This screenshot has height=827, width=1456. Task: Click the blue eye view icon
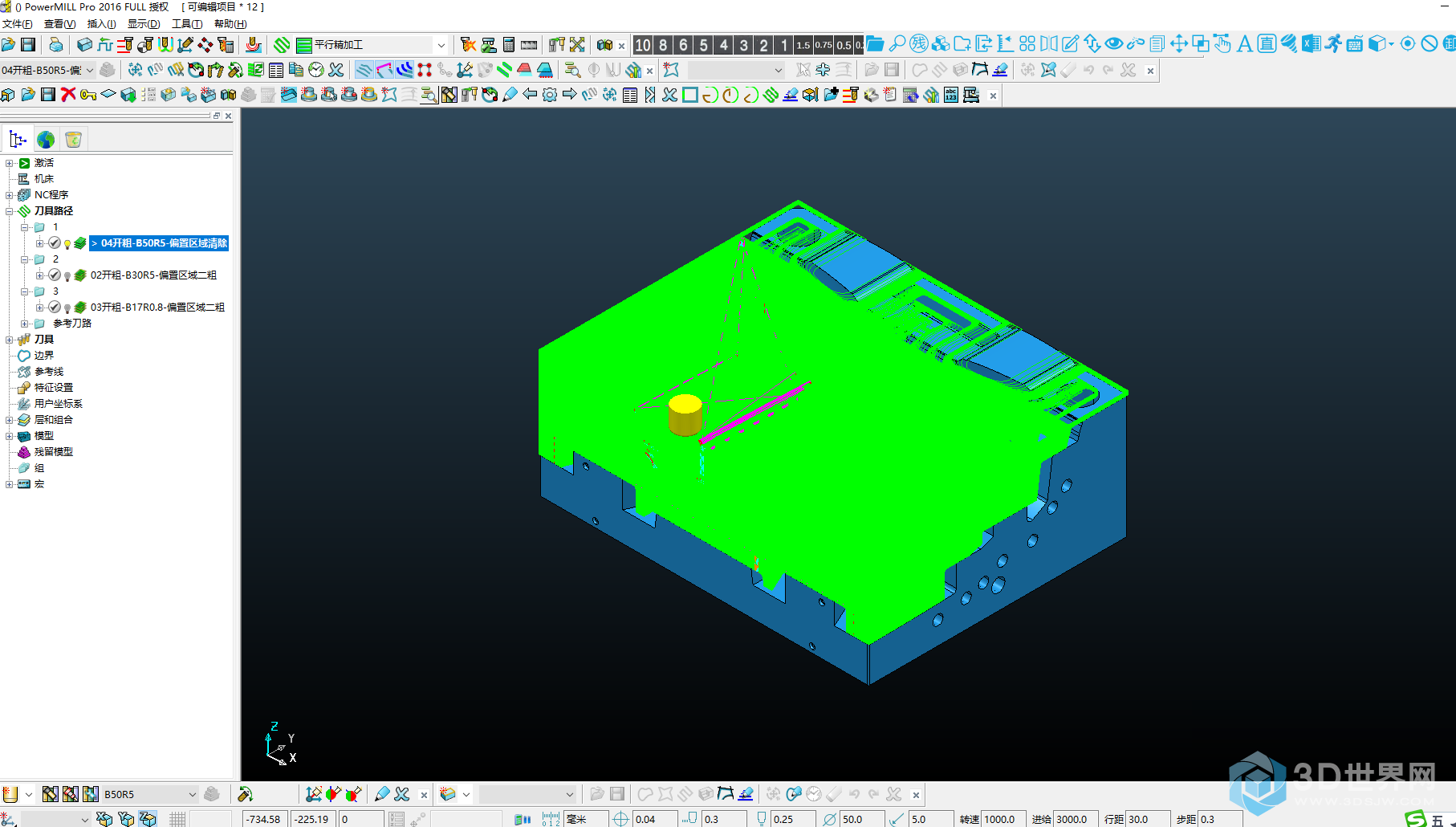pyautogui.click(x=1114, y=44)
